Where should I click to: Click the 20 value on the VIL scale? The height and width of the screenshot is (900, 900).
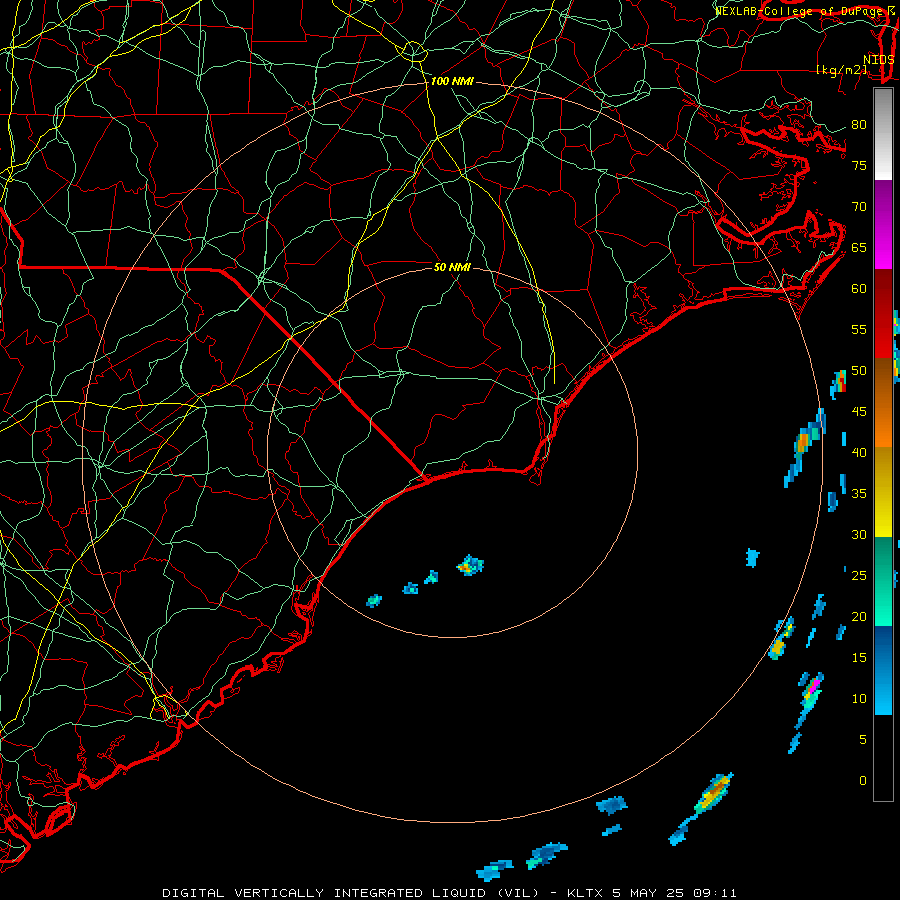tap(859, 617)
